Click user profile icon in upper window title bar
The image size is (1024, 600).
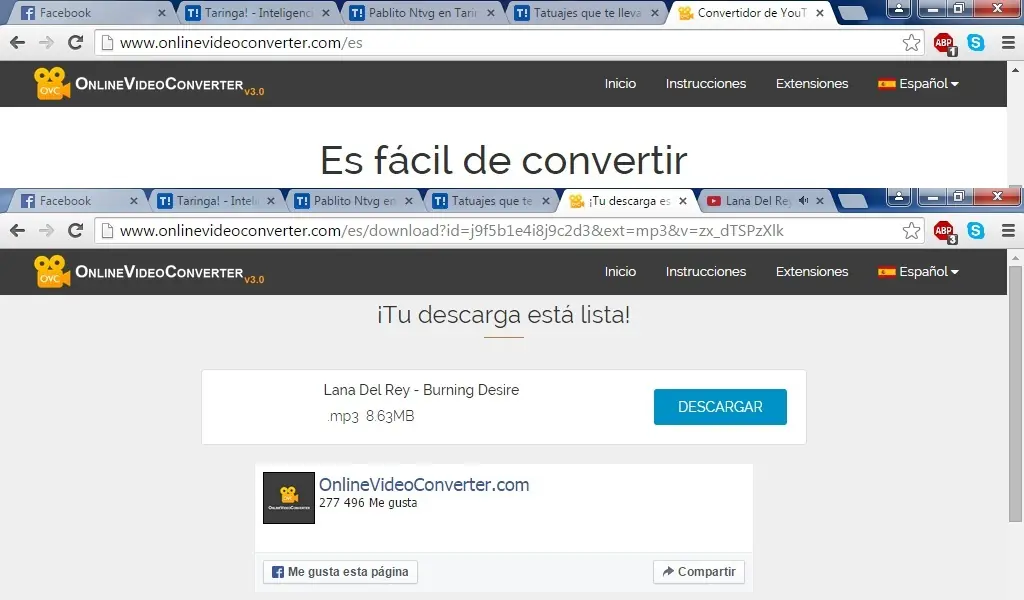(899, 8)
